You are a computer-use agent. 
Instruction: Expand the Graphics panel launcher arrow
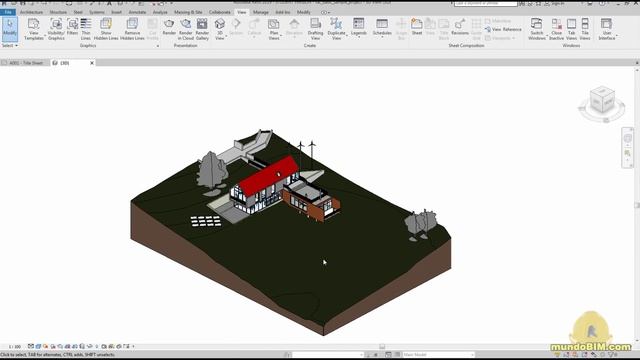158,46
